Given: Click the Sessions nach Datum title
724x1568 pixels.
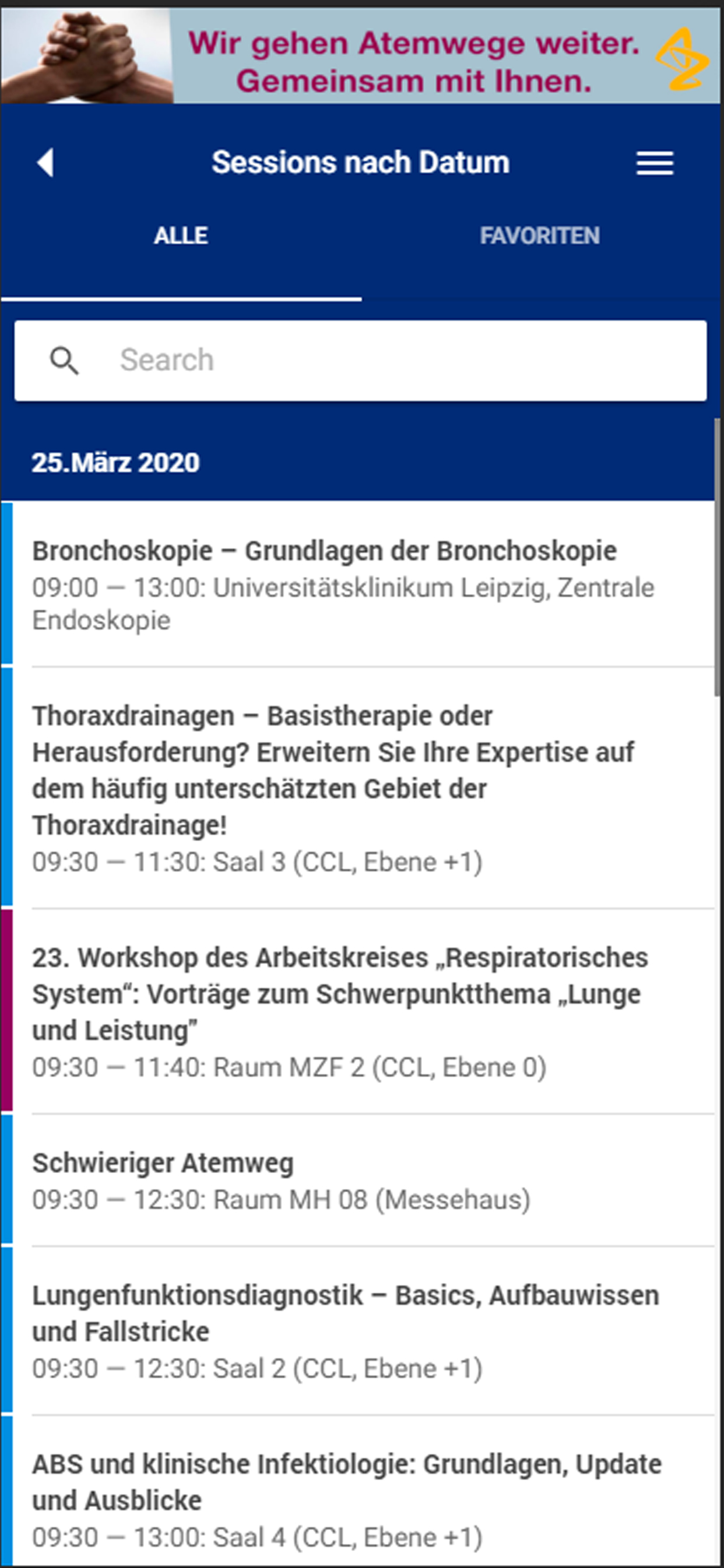Looking at the screenshot, I should coord(360,163).
